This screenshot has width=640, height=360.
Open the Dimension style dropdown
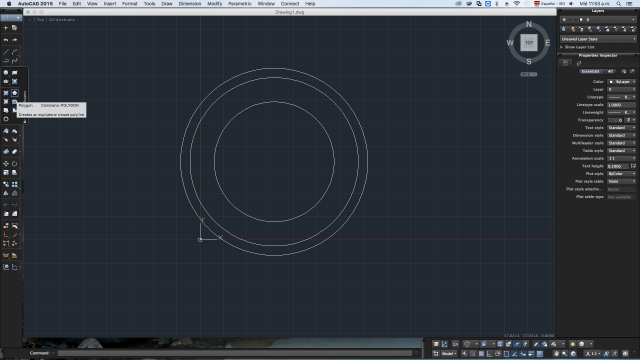622,135
